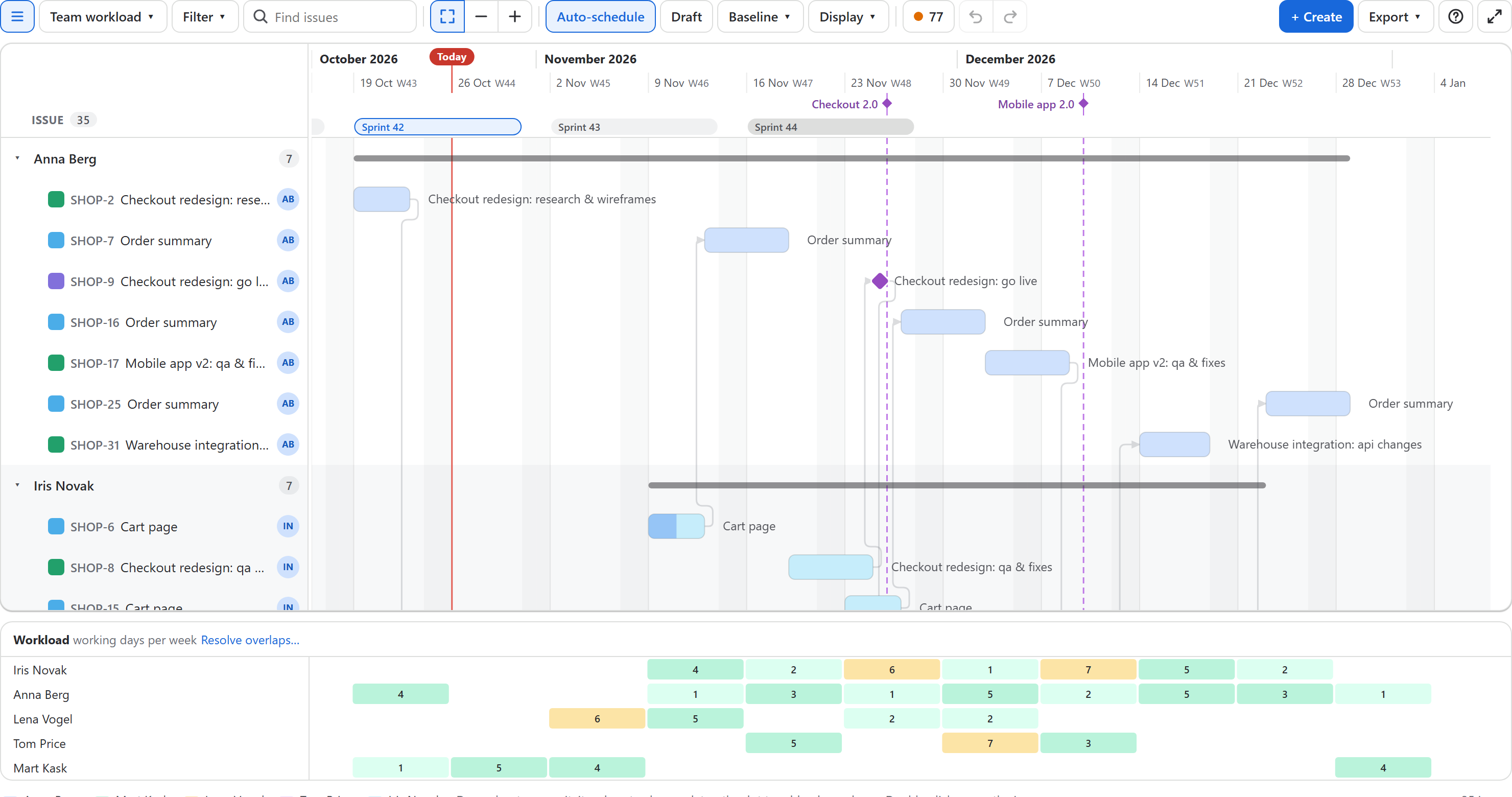Open the Team workload view dropdown
The width and height of the screenshot is (1512, 797).
(x=103, y=17)
